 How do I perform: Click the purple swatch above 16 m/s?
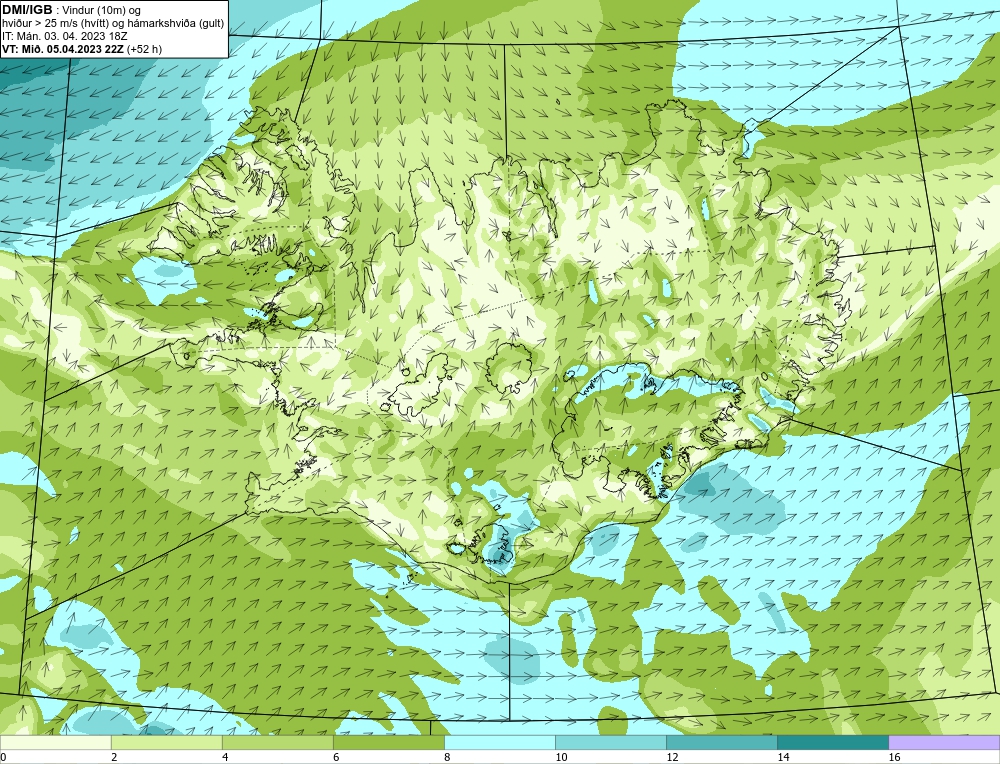tap(944, 742)
